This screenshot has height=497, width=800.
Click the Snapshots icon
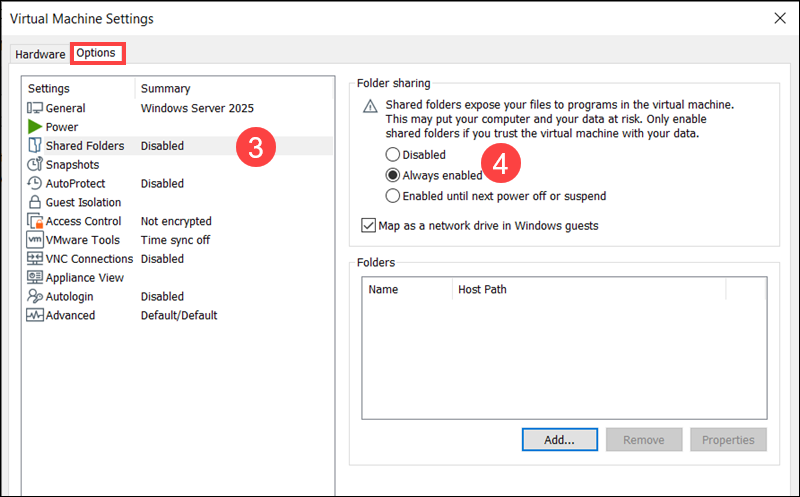point(35,165)
